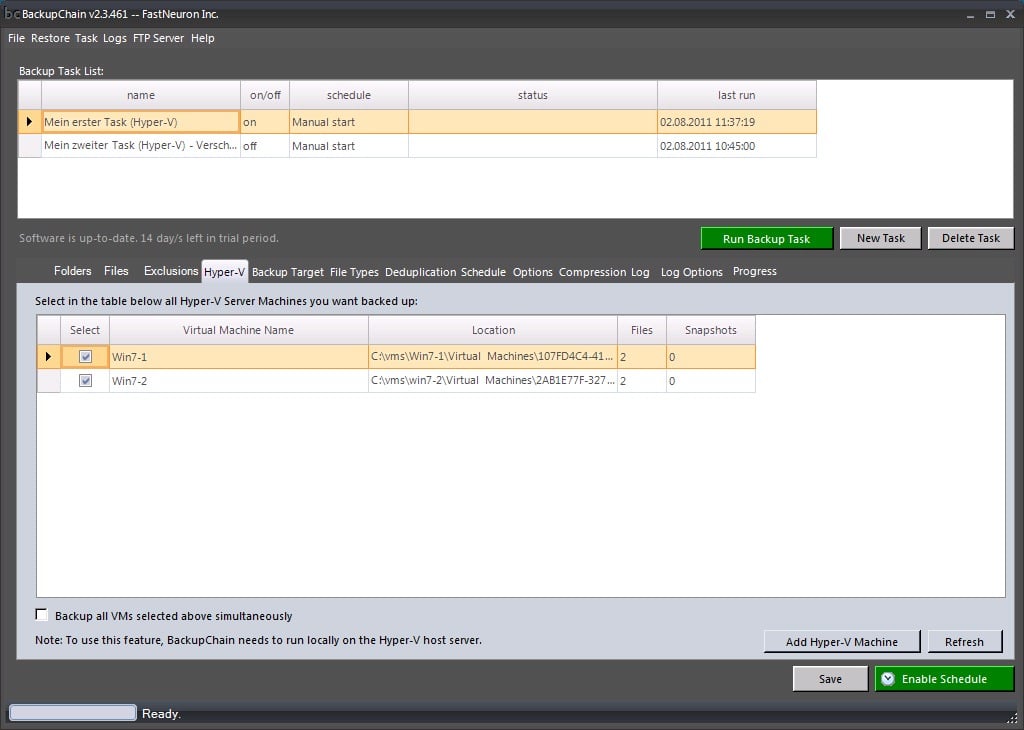Screen dimensions: 1024x730
Task: Open the Logs menu
Action: (x=115, y=38)
